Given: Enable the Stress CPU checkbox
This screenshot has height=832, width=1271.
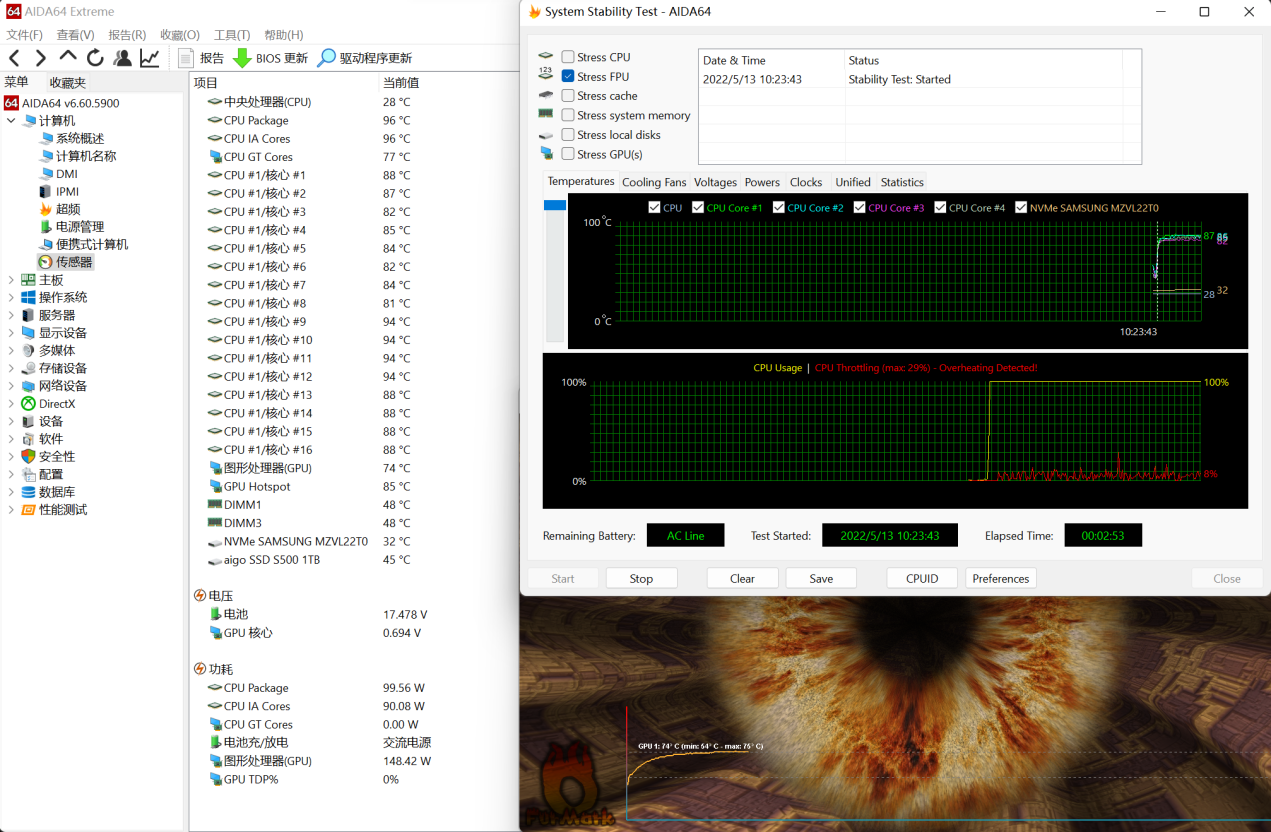Looking at the screenshot, I should click(568, 57).
